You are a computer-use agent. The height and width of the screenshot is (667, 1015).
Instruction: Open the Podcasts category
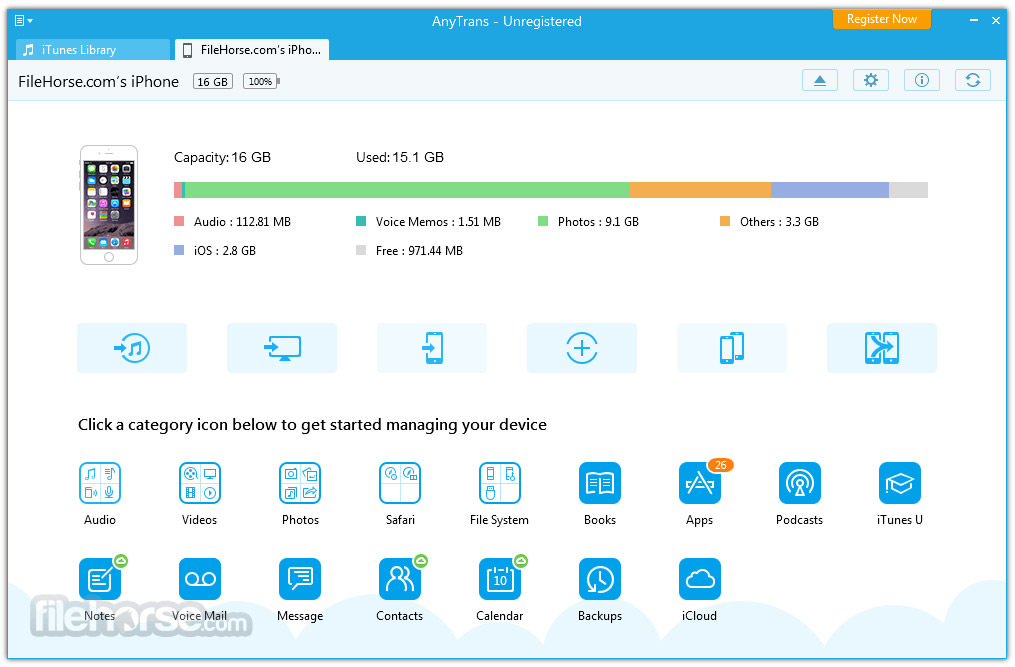(x=799, y=483)
